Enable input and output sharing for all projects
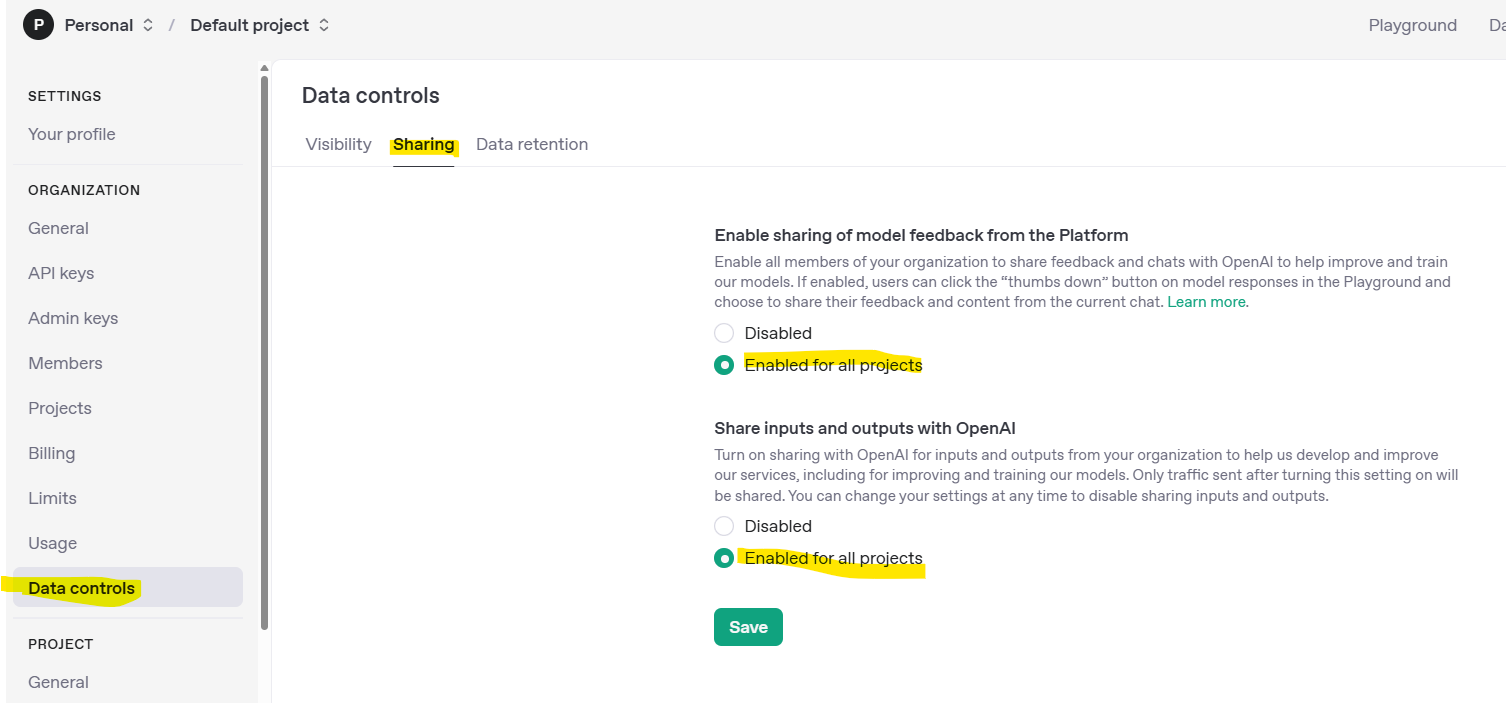Image resolution: width=1506 pixels, height=703 pixels. pyautogui.click(x=724, y=558)
